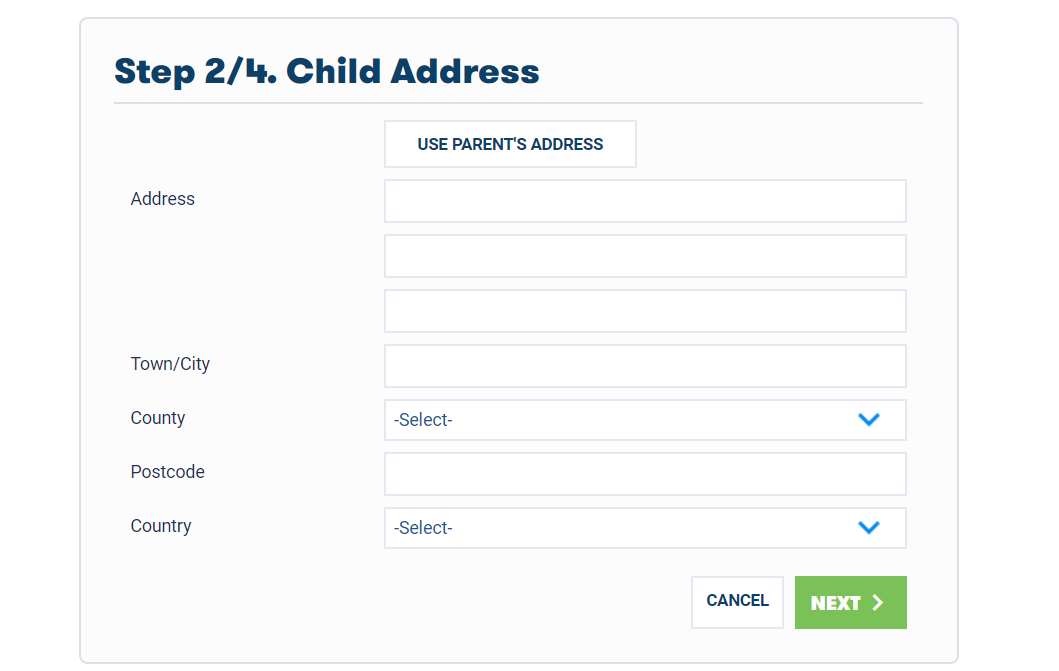Image resolution: width=1059 pixels, height=671 pixels.
Task: Click the Use Parent's Address button
Action: point(510,144)
